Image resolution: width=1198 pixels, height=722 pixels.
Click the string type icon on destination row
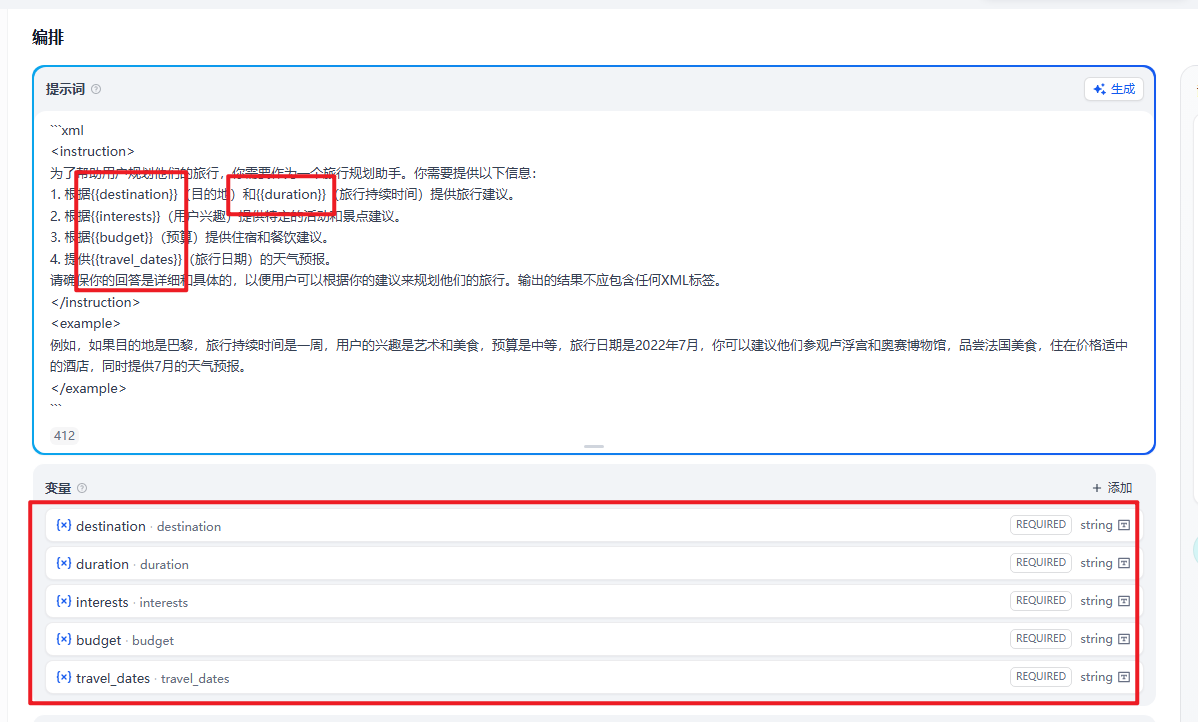click(x=1124, y=525)
